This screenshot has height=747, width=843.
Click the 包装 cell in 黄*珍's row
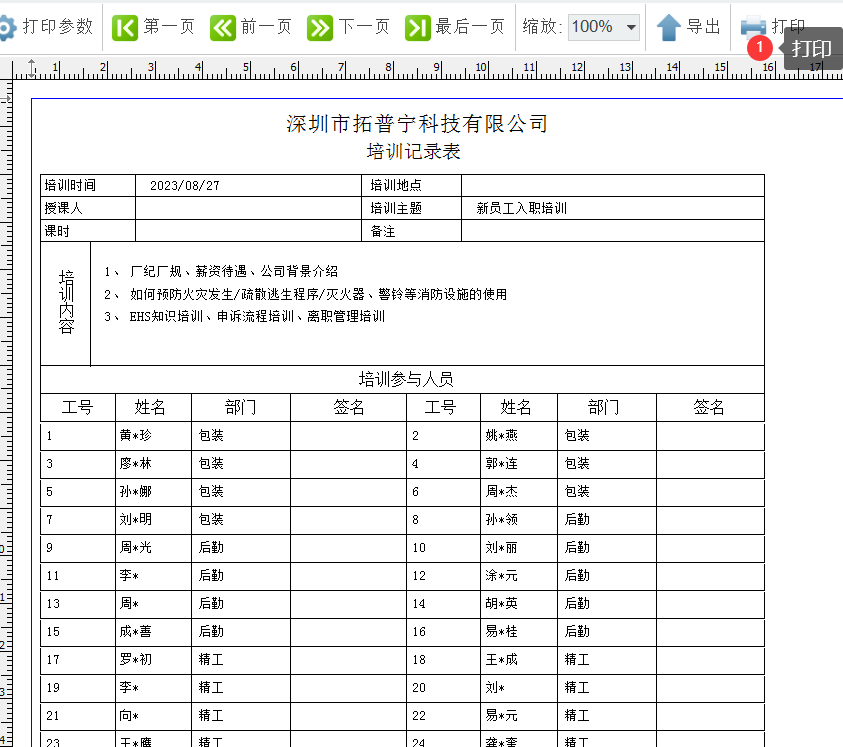click(x=241, y=436)
